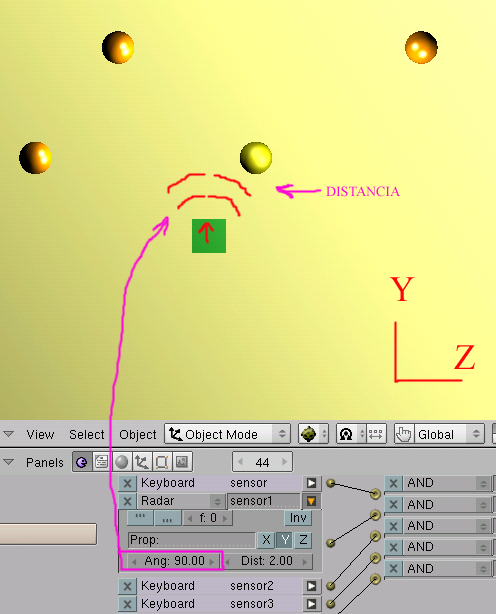Set radar axis to Y
Image resolution: width=496 pixels, height=614 pixels.
[285, 540]
